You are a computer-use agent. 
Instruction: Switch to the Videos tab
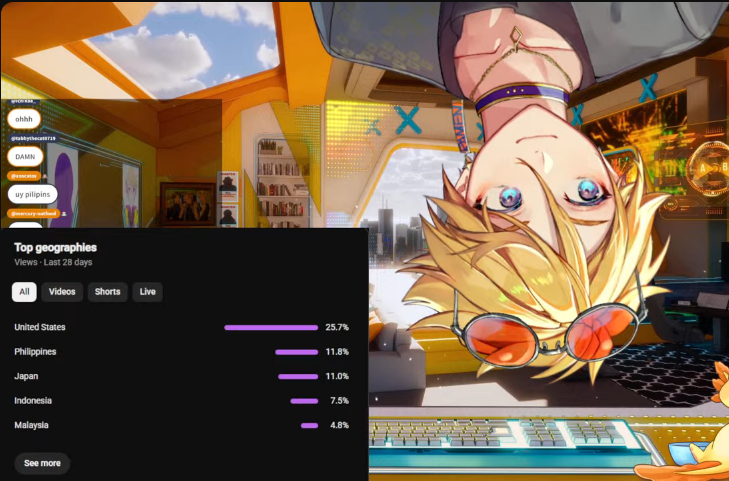[62, 292]
